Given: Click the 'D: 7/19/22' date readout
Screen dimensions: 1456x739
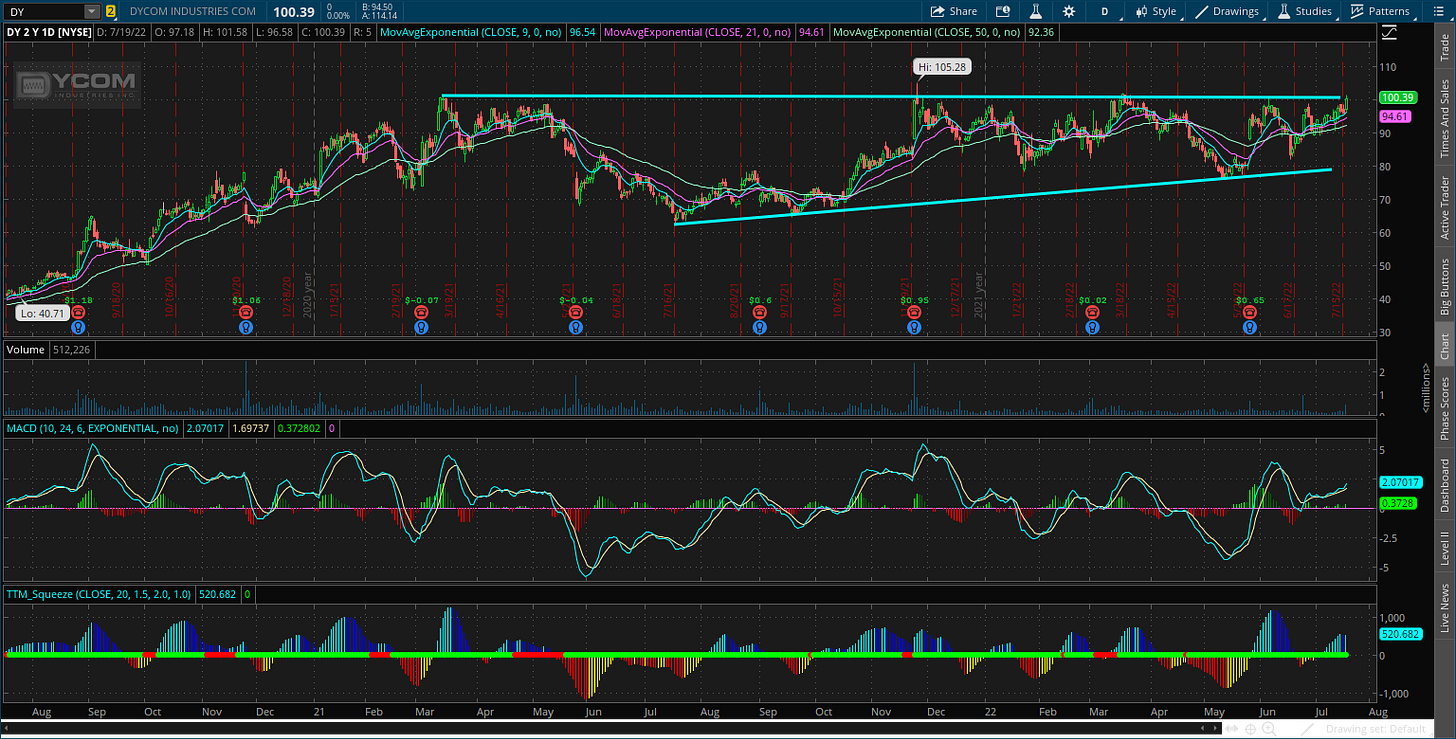Looking at the screenshot, I should 122,32.
